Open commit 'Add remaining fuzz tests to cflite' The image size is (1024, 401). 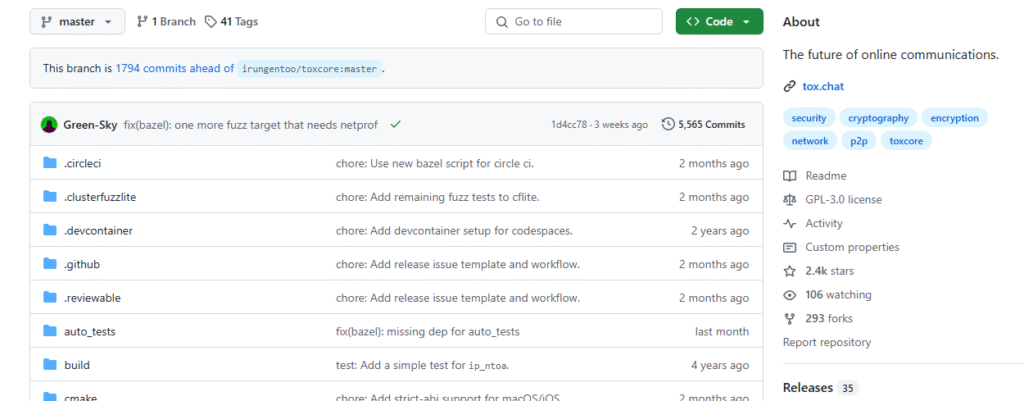click(437, 197)
